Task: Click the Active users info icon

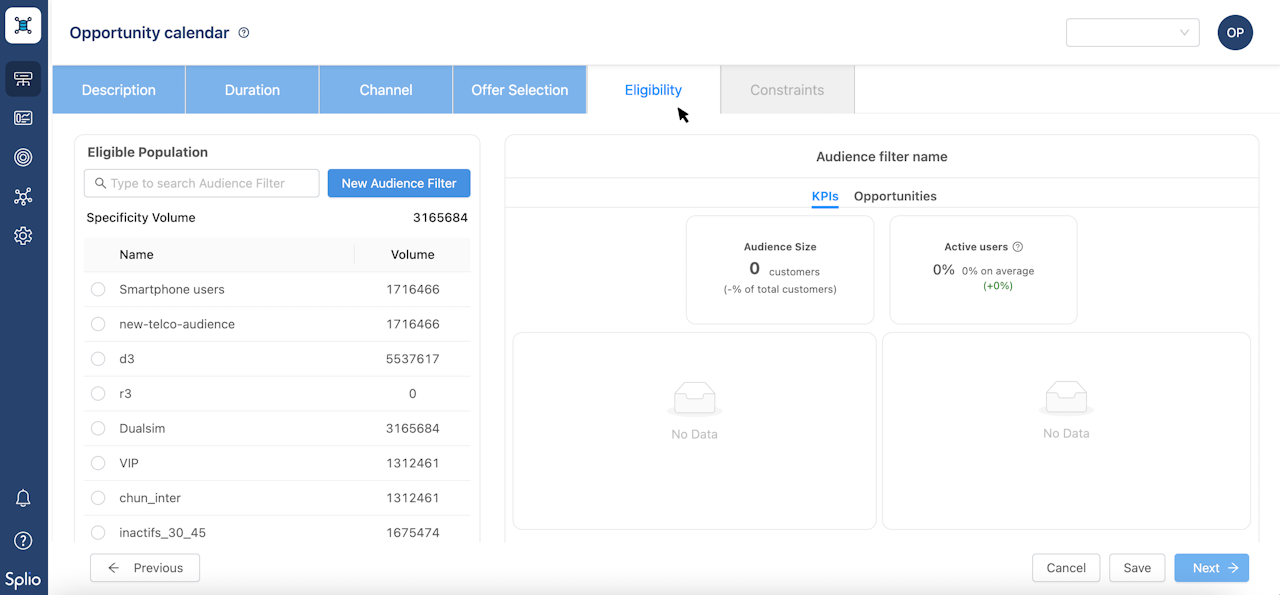Action: click(1018, 247)
